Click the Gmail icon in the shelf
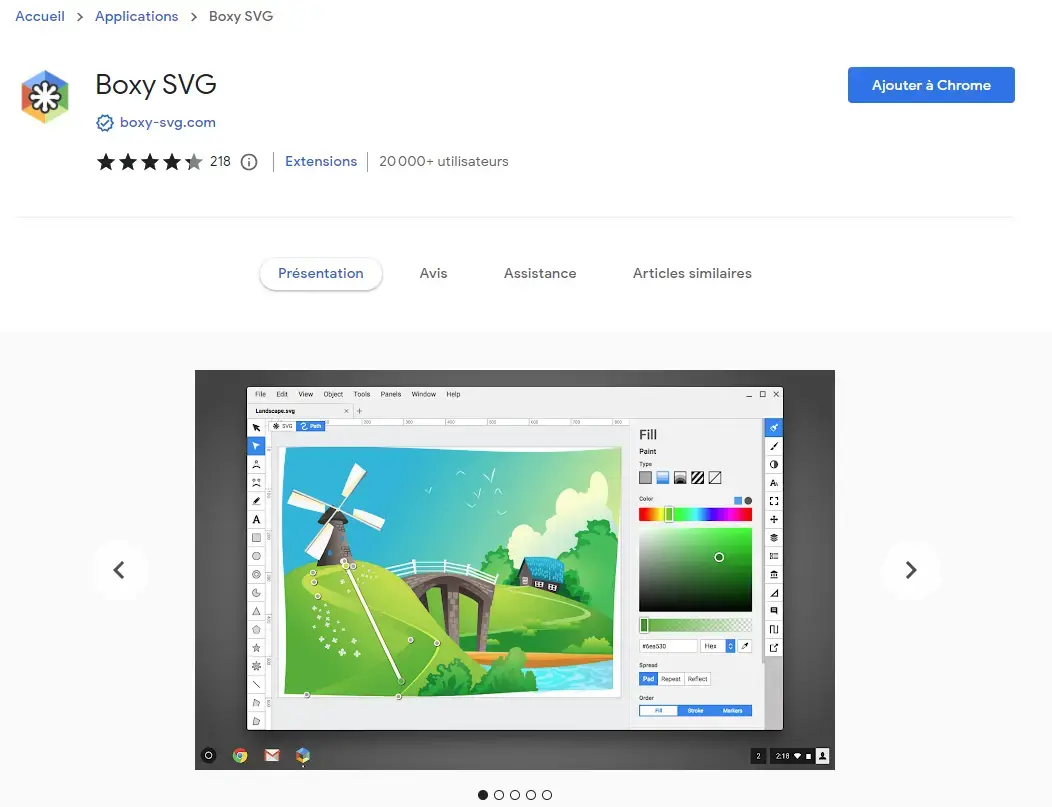This screenshot has height=807, width=1052. (x=272, y=755)
